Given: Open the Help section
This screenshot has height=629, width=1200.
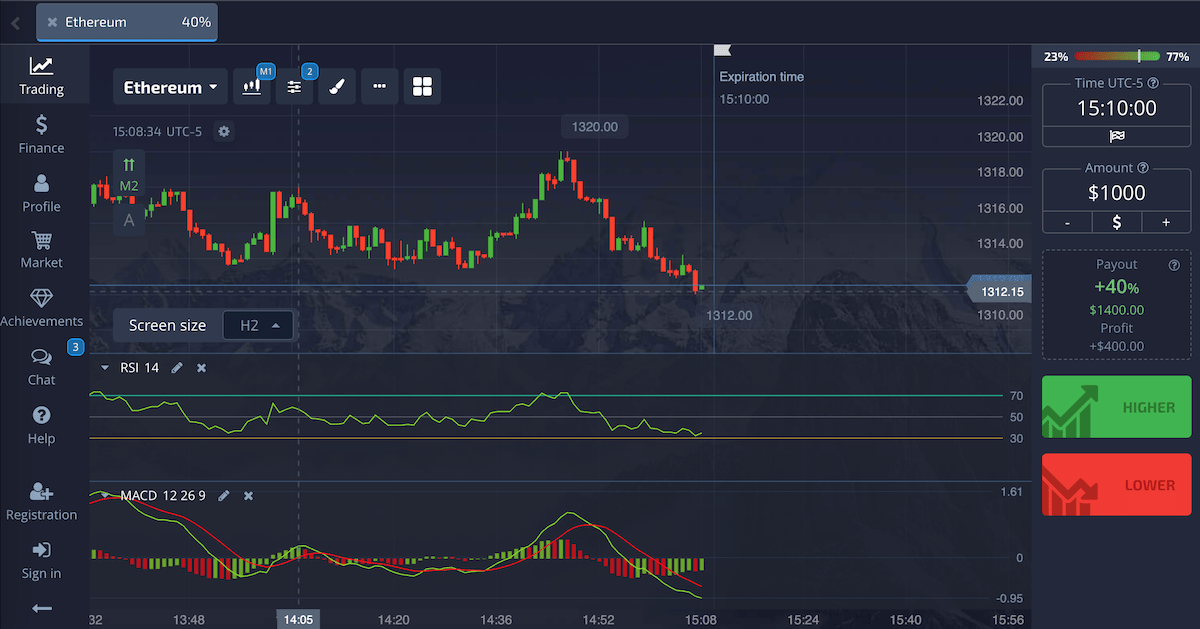Looking at the screenshot, I should (41, 426).
